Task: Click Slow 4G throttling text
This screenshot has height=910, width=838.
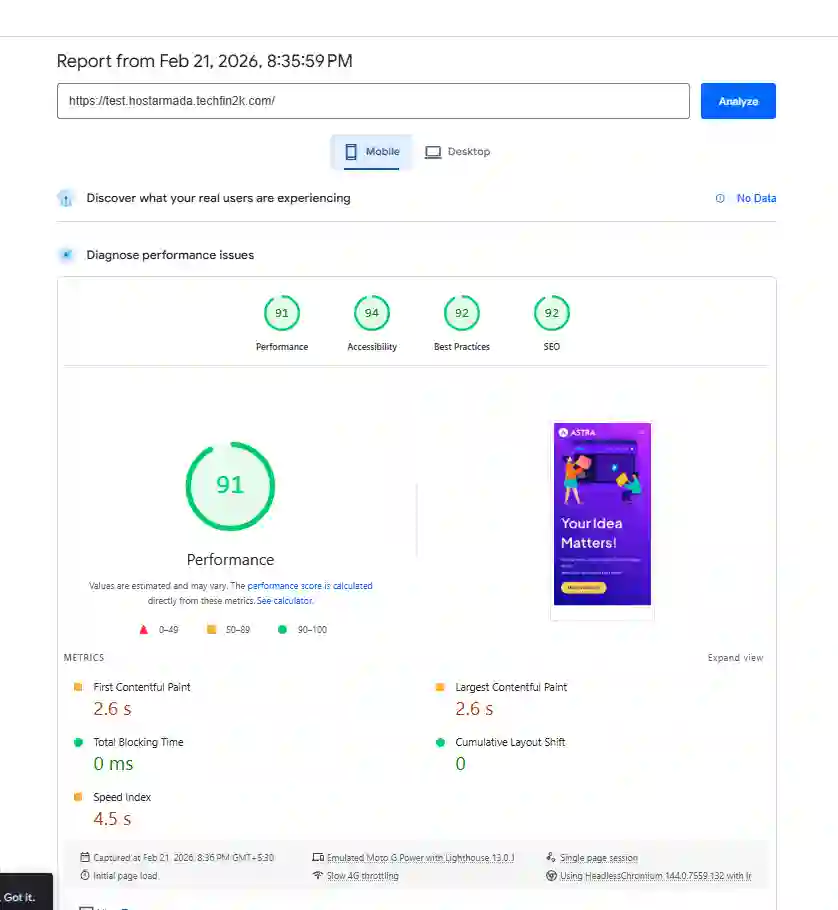Action: [x=363, y=876]
